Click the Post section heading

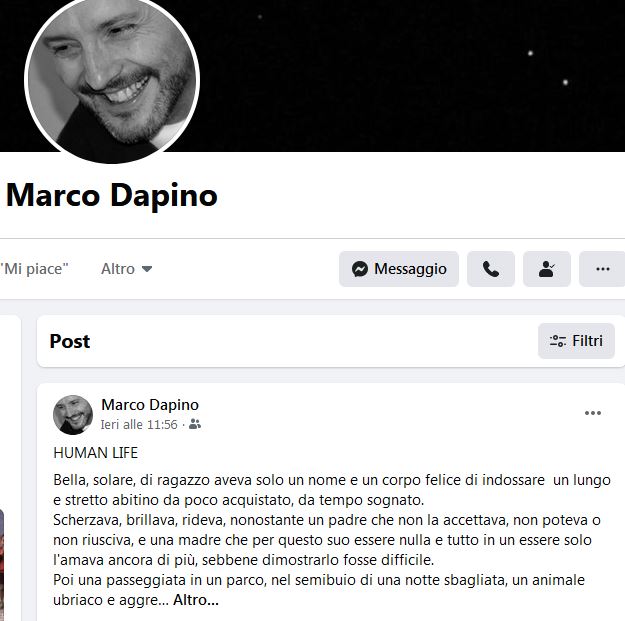pyautogui.click(x=70, y=341)
